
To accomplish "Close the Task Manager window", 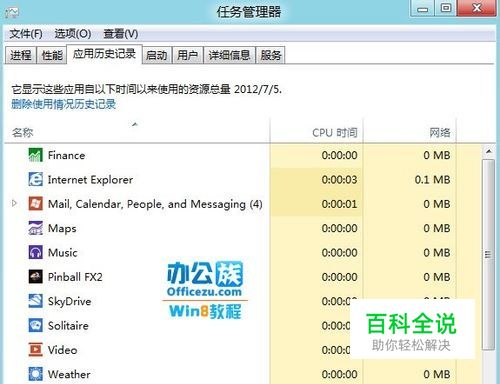I will point(477,8).
